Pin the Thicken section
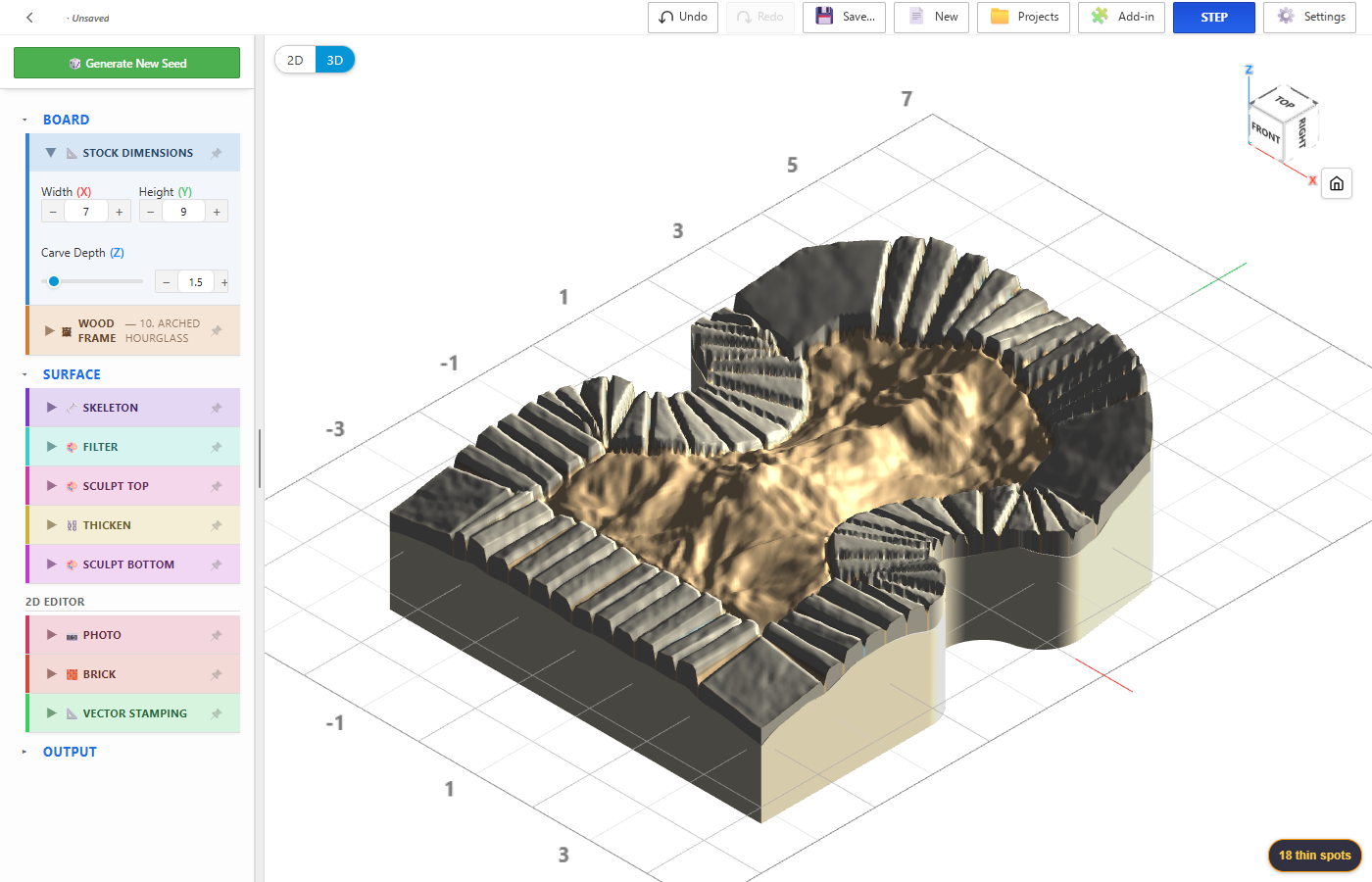The image size is (1372, 882). (217, 525)
